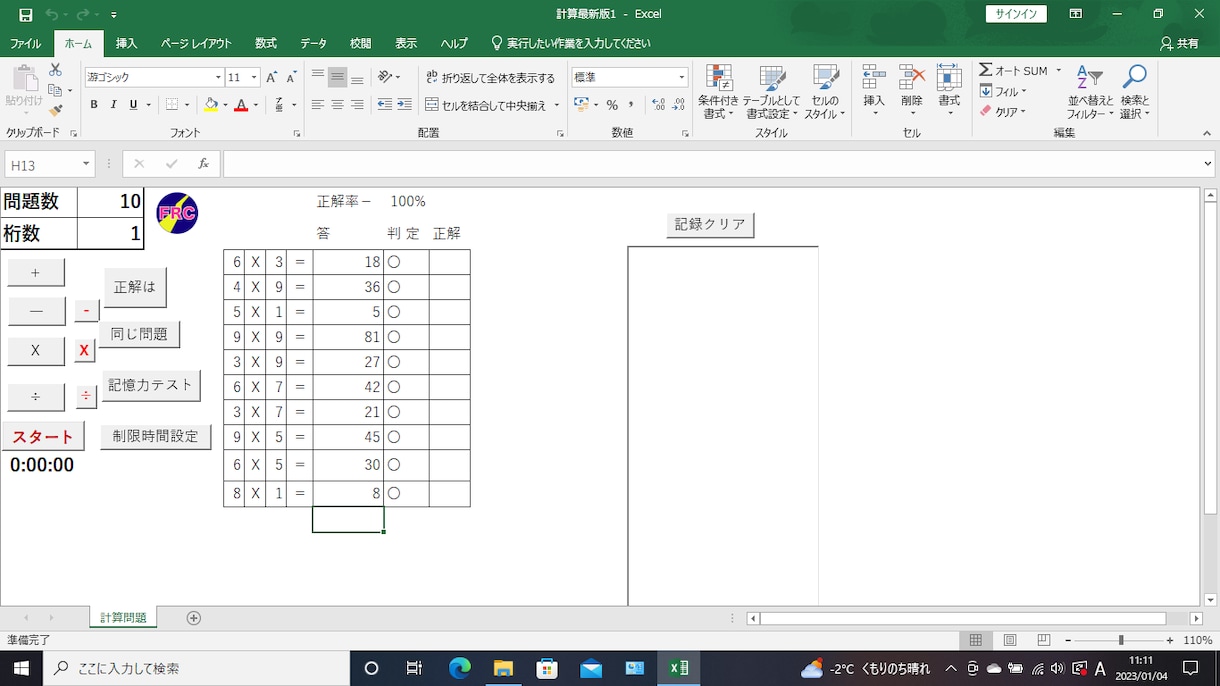Switch to the 数式 tab
This screenshot has height=686, width=1220.
(265, 44)
